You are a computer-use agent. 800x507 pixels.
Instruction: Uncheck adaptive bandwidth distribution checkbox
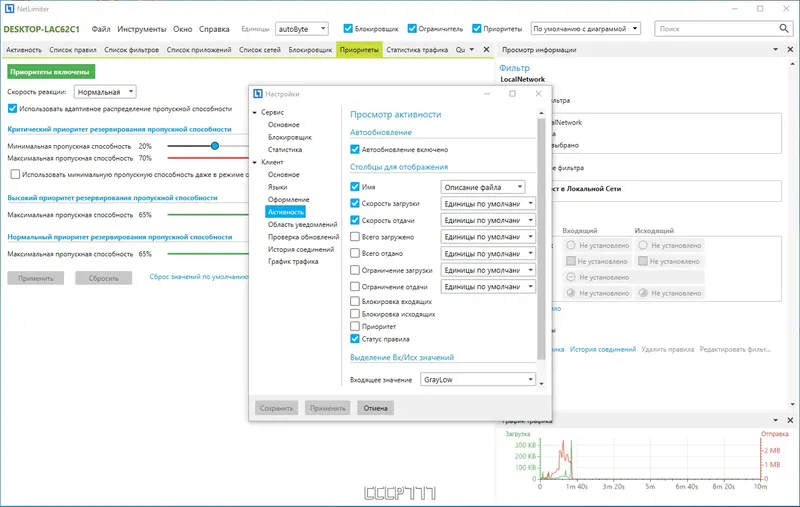tap(12, 109)
